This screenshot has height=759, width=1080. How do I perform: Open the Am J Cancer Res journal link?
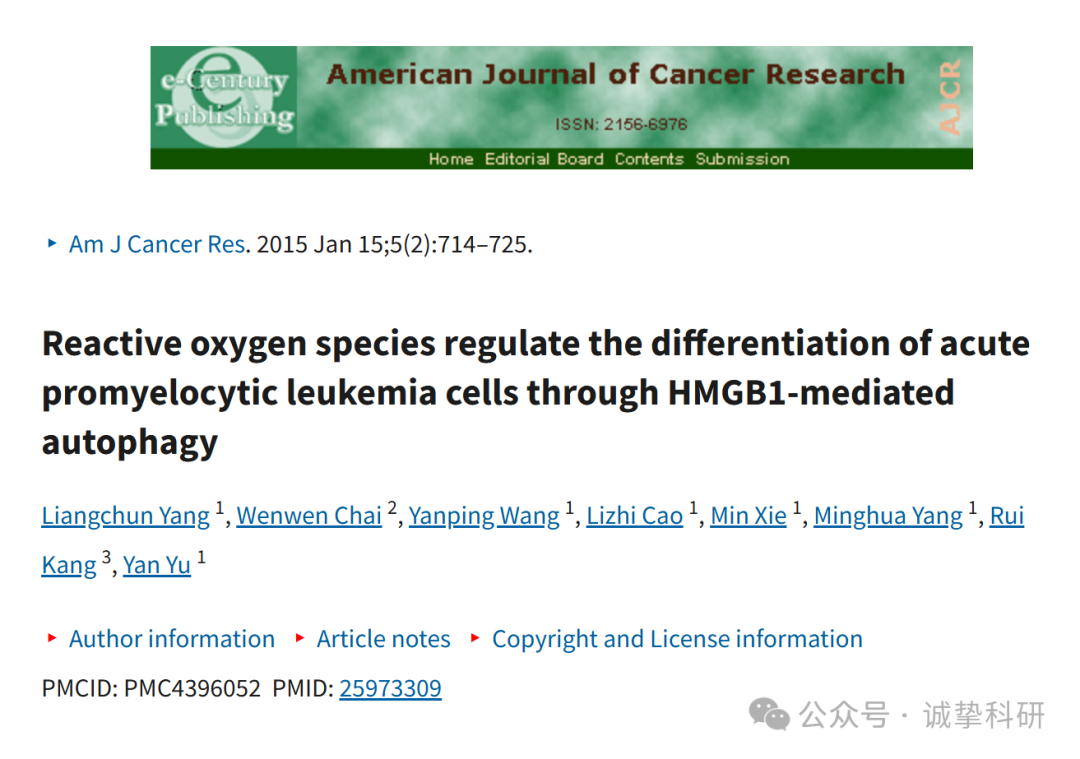[157, 245]
